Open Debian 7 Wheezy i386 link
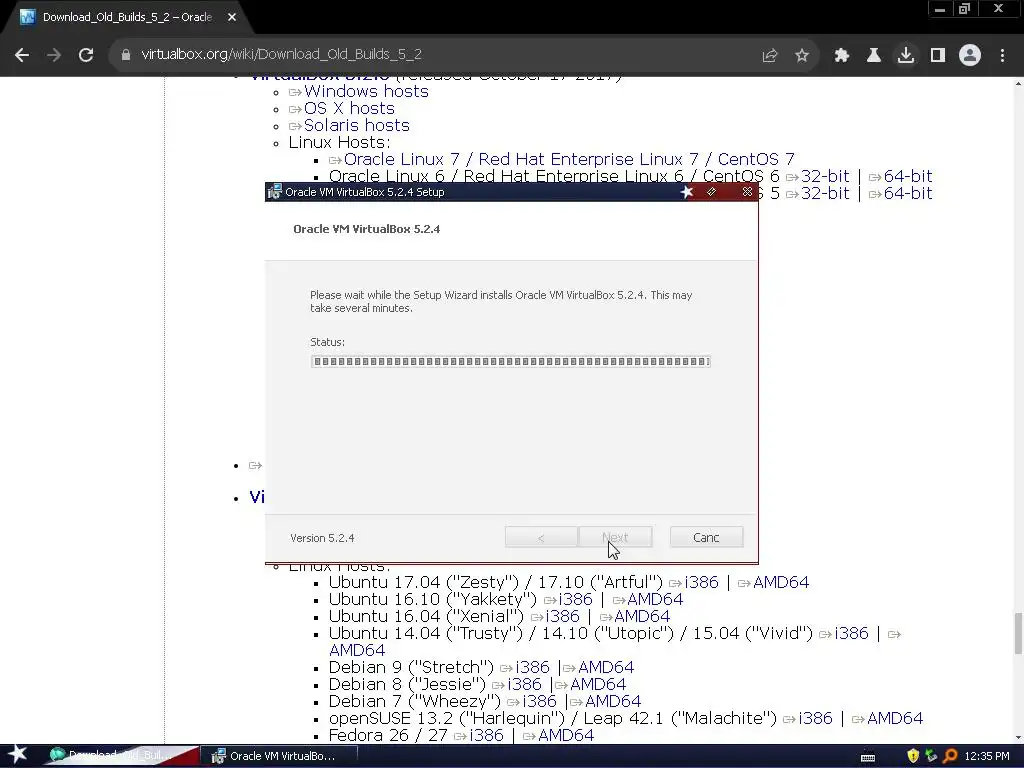1024x768 pixels. (539, 701)
